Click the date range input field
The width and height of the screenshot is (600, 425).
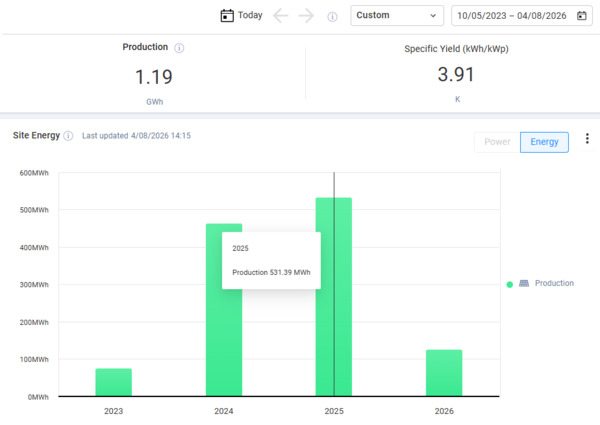coord(512,16)
